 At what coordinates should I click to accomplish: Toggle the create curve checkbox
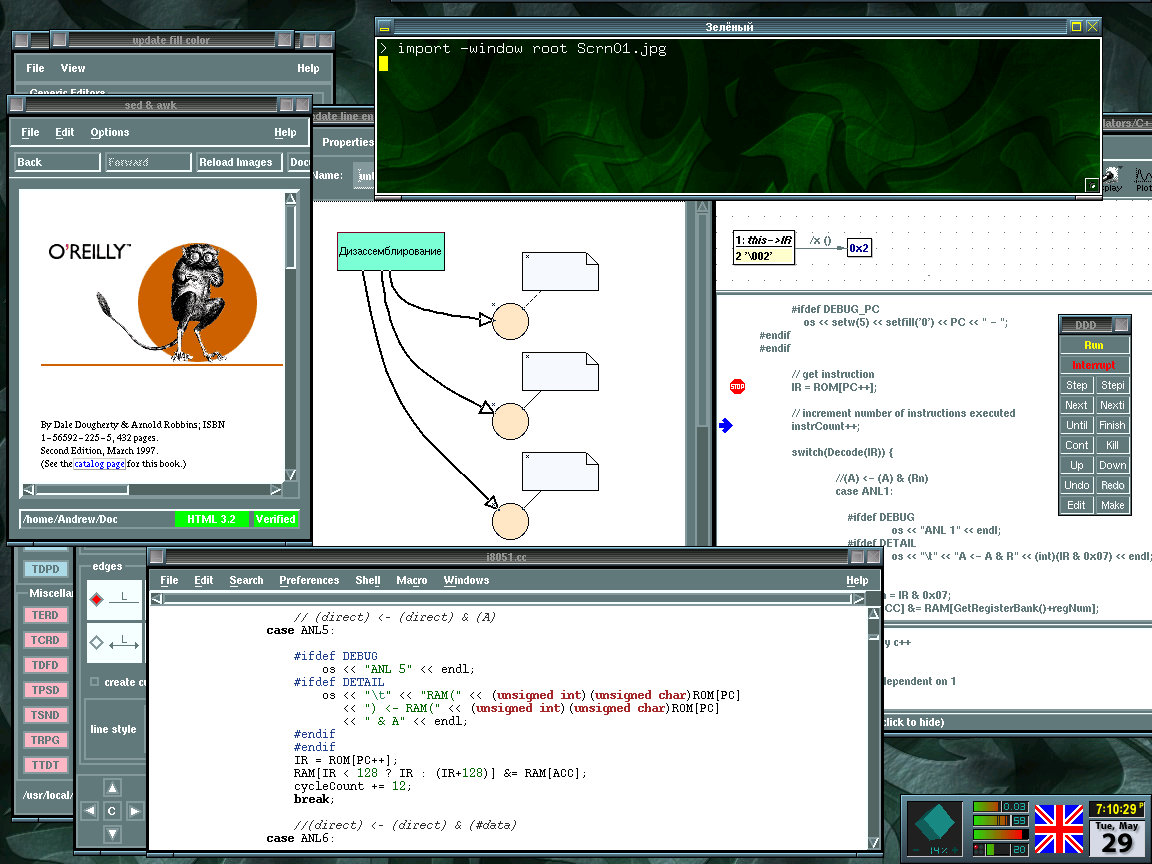(x=94, y=682)
